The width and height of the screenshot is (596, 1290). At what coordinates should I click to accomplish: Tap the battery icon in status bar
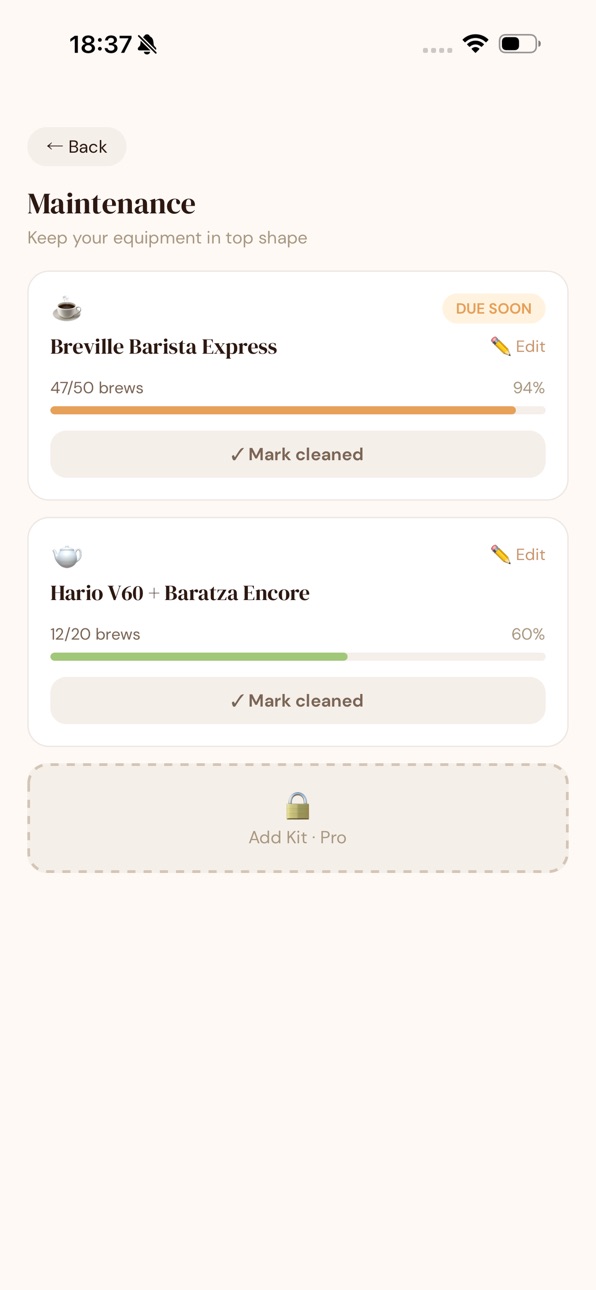pos(520,44)
